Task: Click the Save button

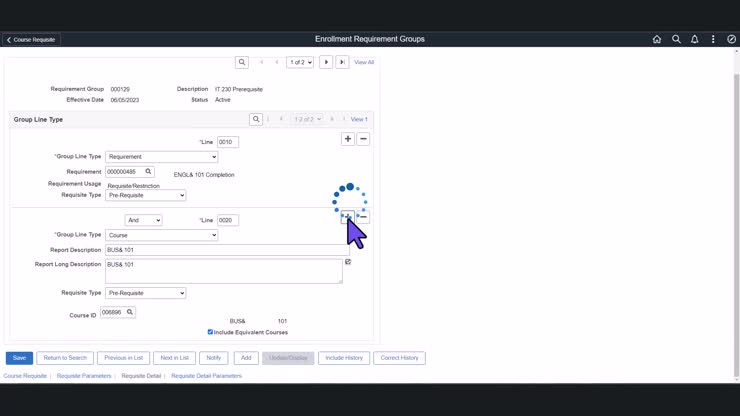Action: coord(19,358)
